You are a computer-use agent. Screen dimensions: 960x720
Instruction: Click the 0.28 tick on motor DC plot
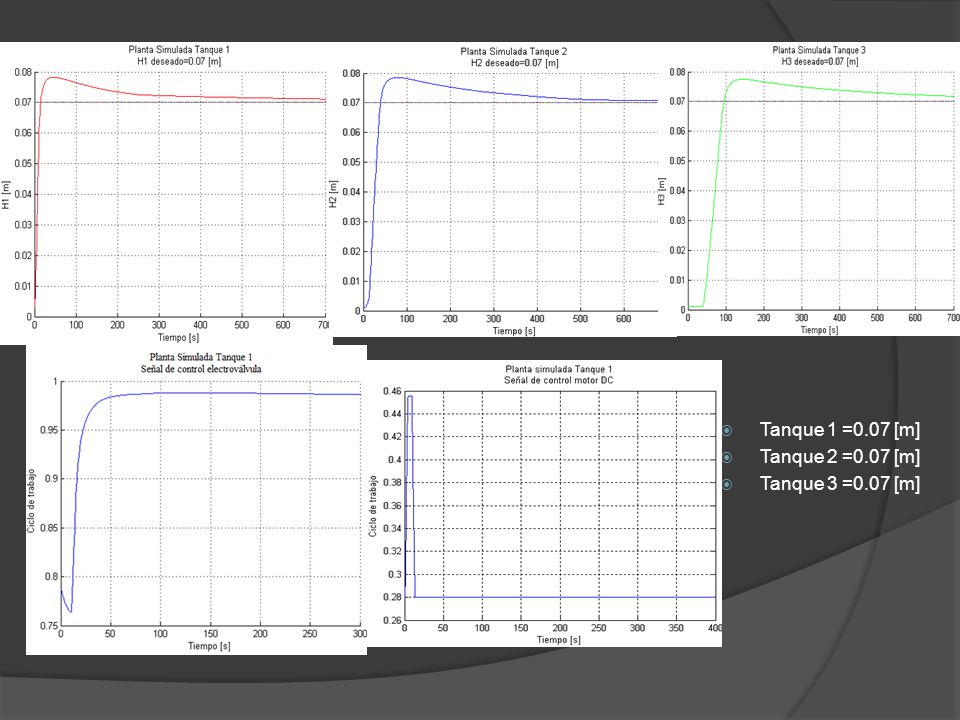(392, 597)
